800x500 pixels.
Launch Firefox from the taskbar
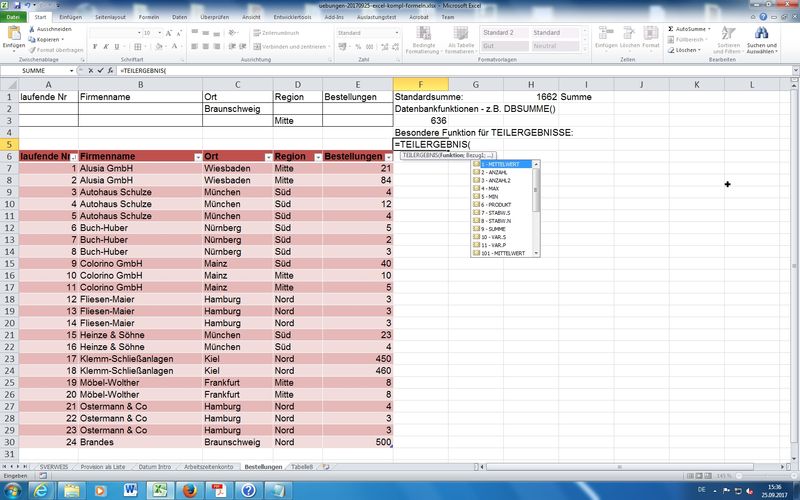click(187, 490)
